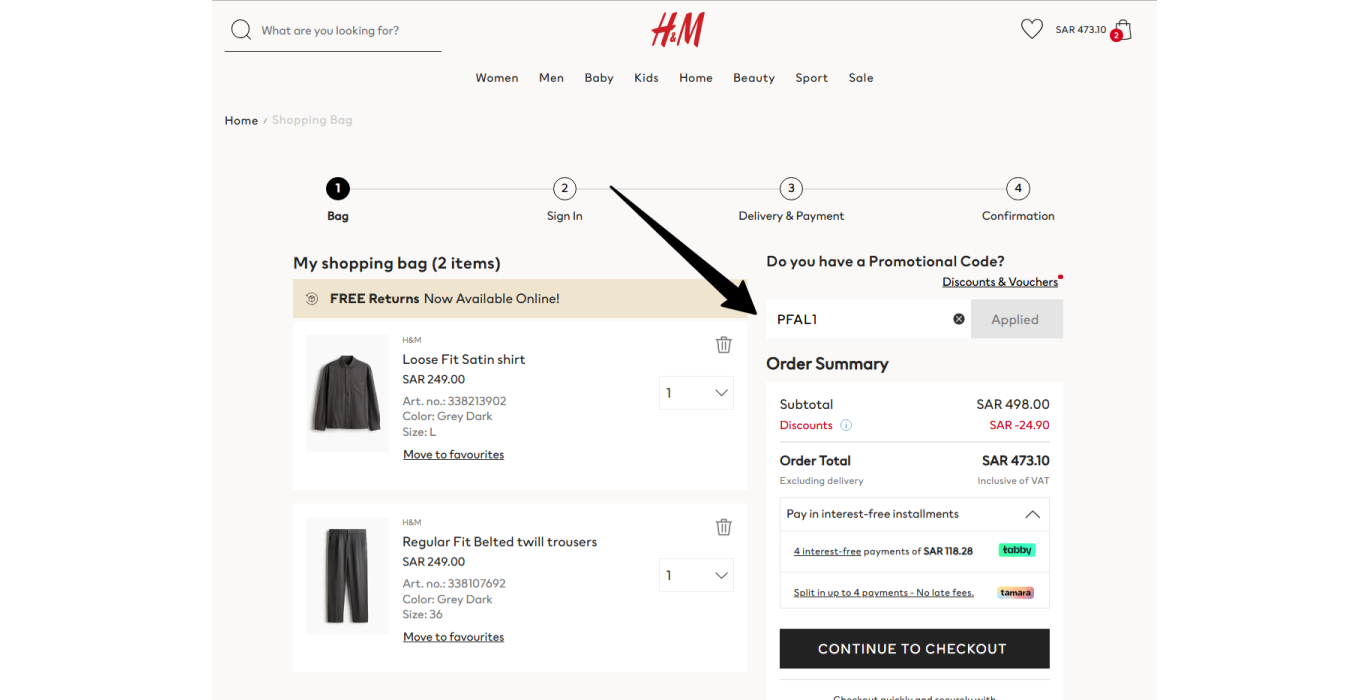Image resolution: width=1368 pixels, height=700 pixels.
Task: Click the Applied promo code button
Action: coord(1015,319)
